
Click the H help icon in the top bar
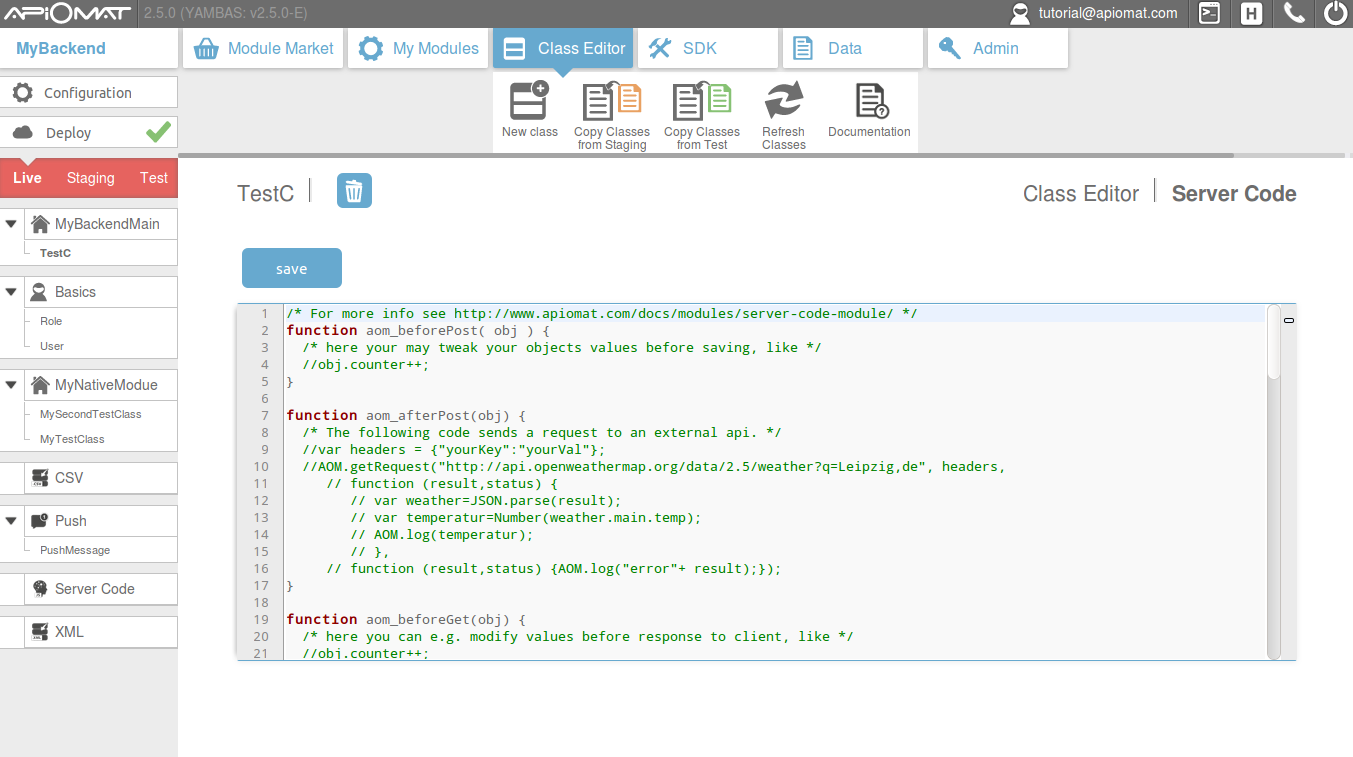1251,14
